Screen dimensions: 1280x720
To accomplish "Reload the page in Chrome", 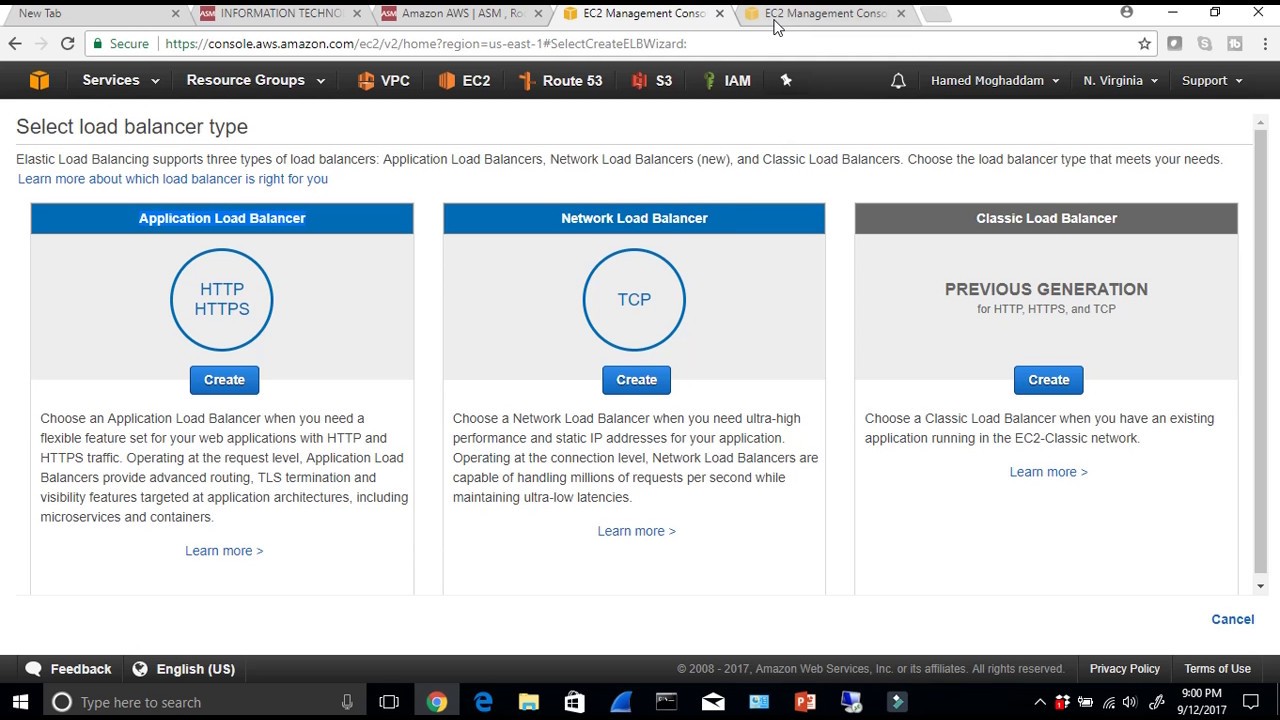I will (67, 44).
